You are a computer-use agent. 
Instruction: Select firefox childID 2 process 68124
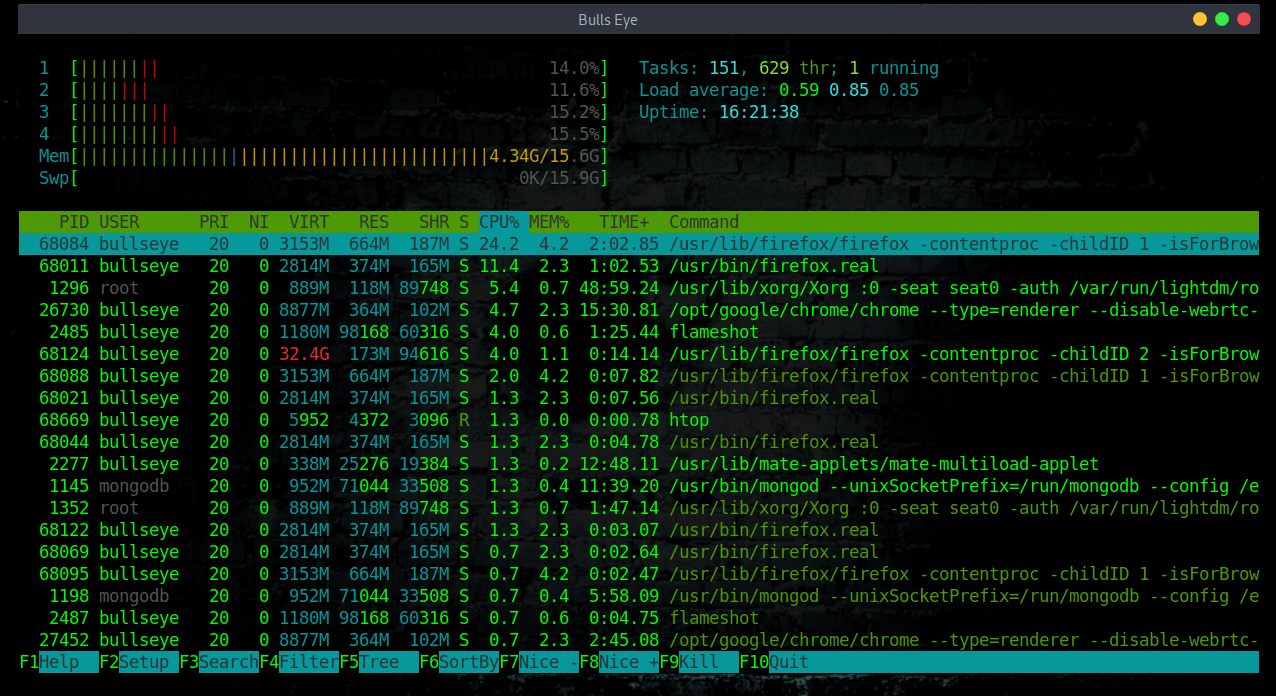coord(639,354)
